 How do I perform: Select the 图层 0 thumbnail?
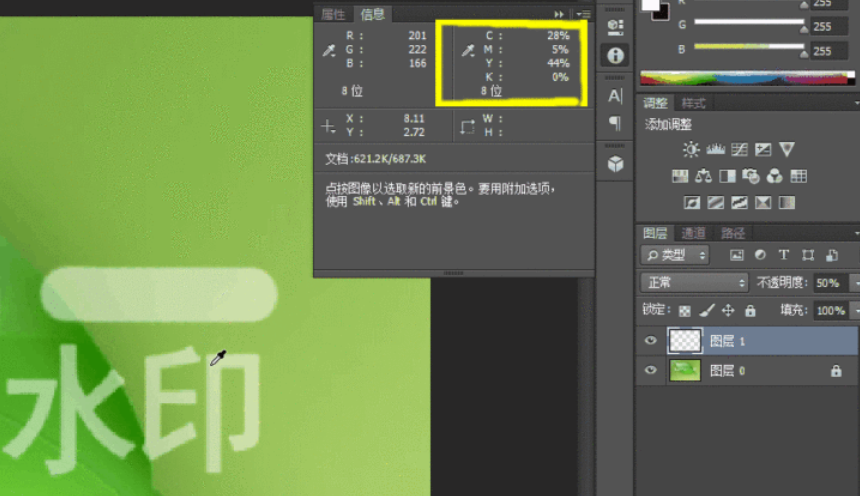click(x=685, y=370)
